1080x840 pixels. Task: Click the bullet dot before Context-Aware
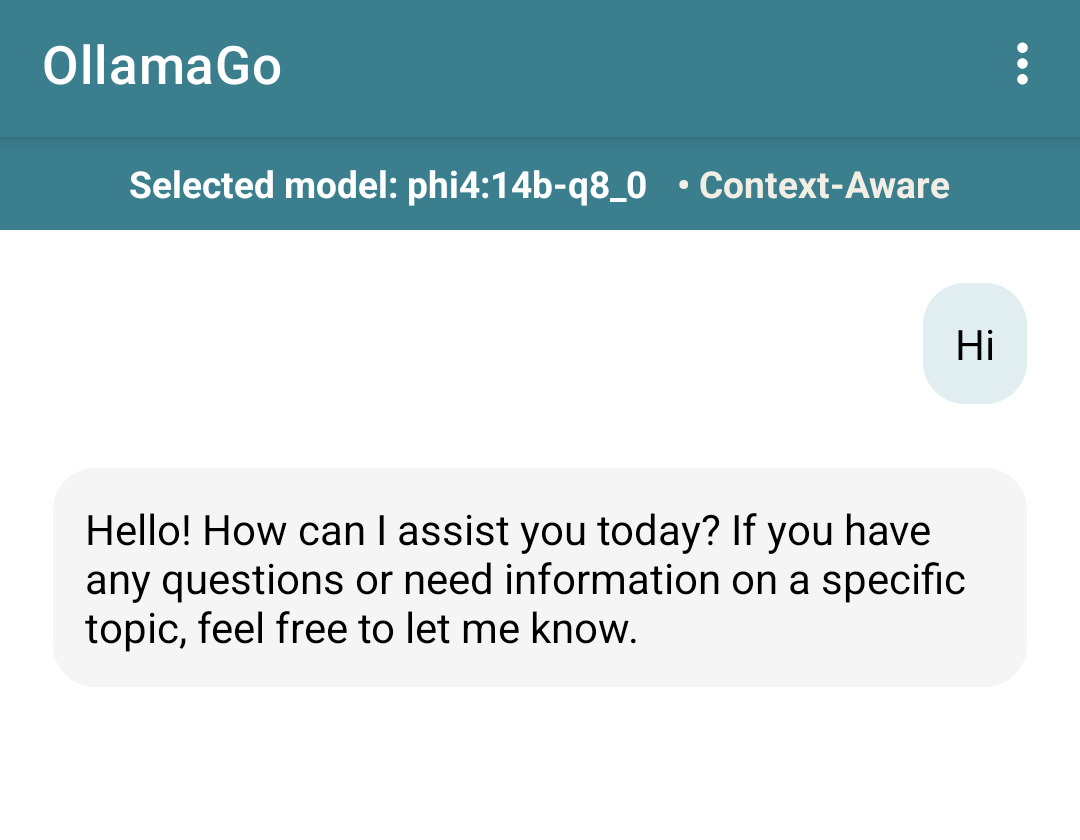click(x=683, y=186)
